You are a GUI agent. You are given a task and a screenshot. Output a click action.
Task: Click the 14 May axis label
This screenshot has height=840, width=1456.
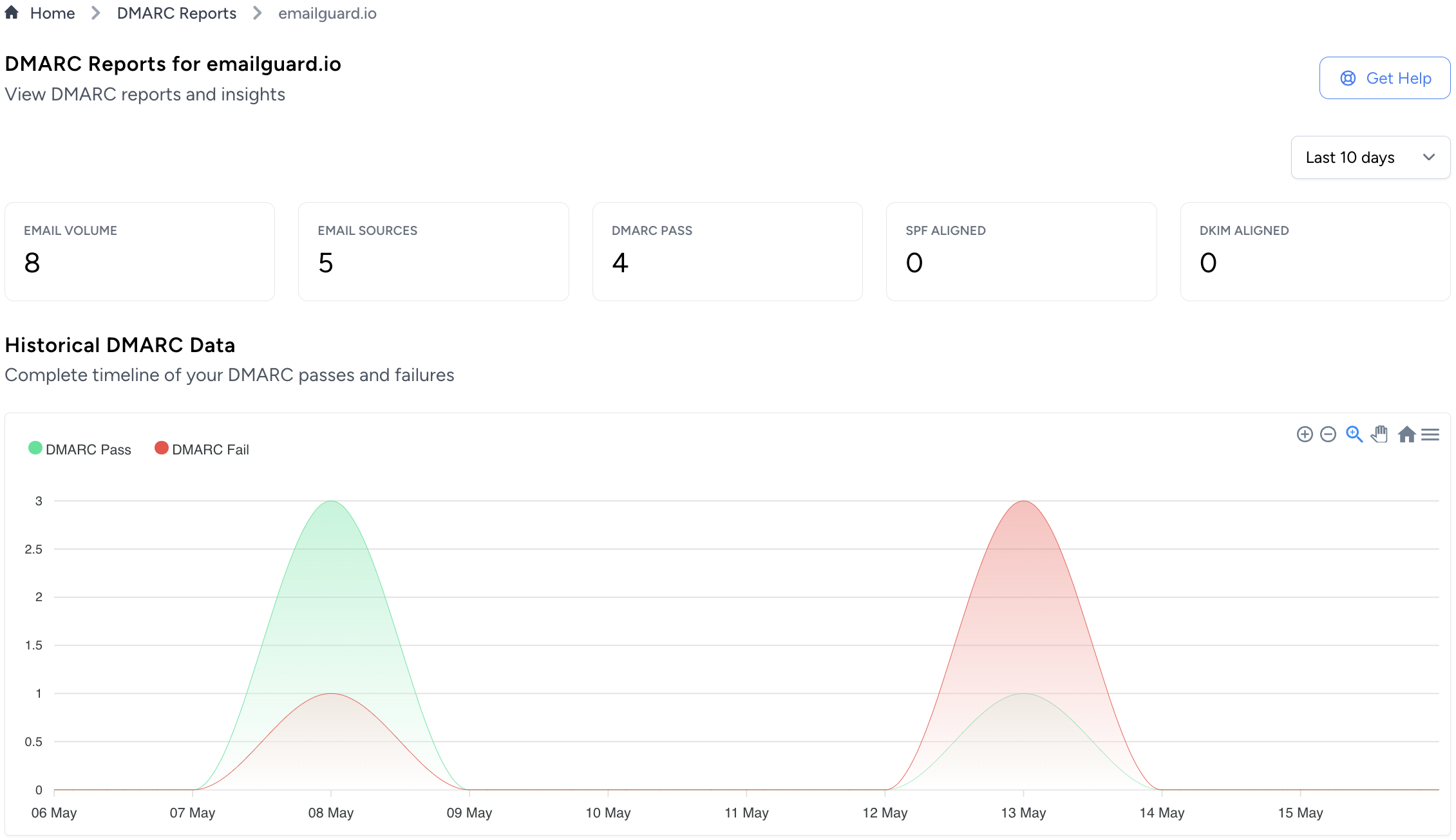click(x=1162, y=813)
